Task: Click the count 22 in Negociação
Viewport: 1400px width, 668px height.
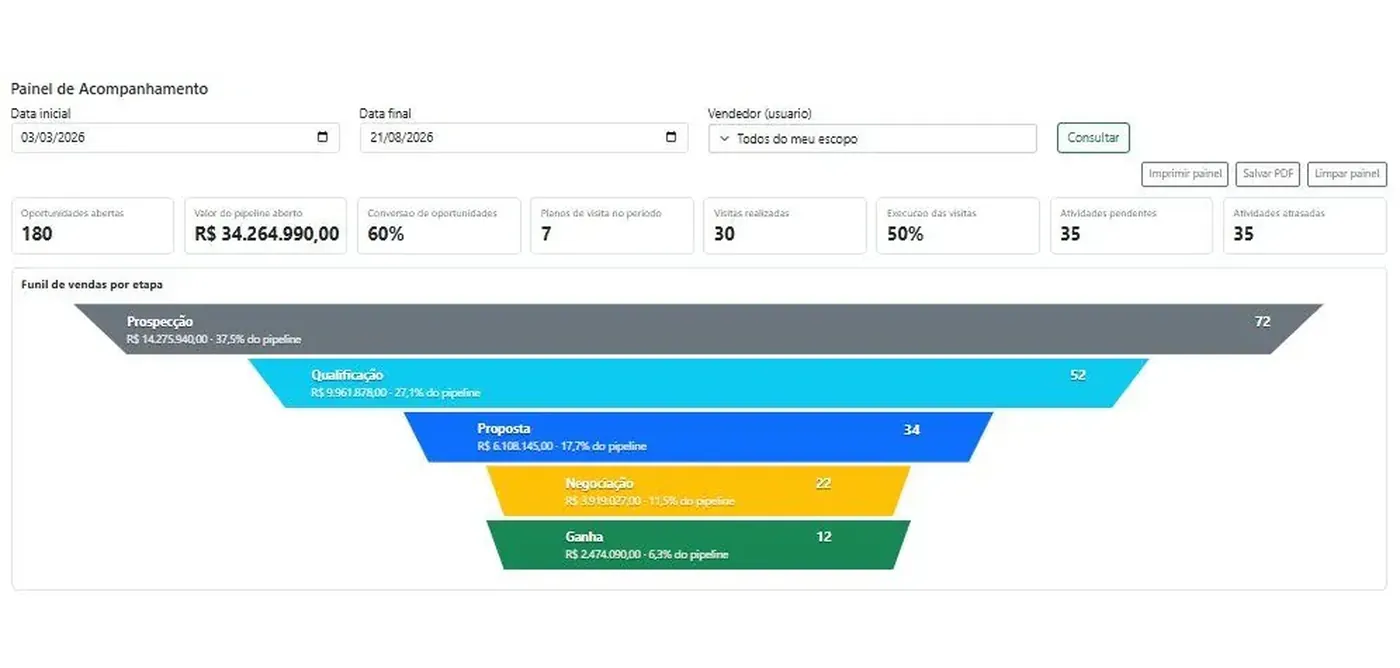Action: click(823, 483)
